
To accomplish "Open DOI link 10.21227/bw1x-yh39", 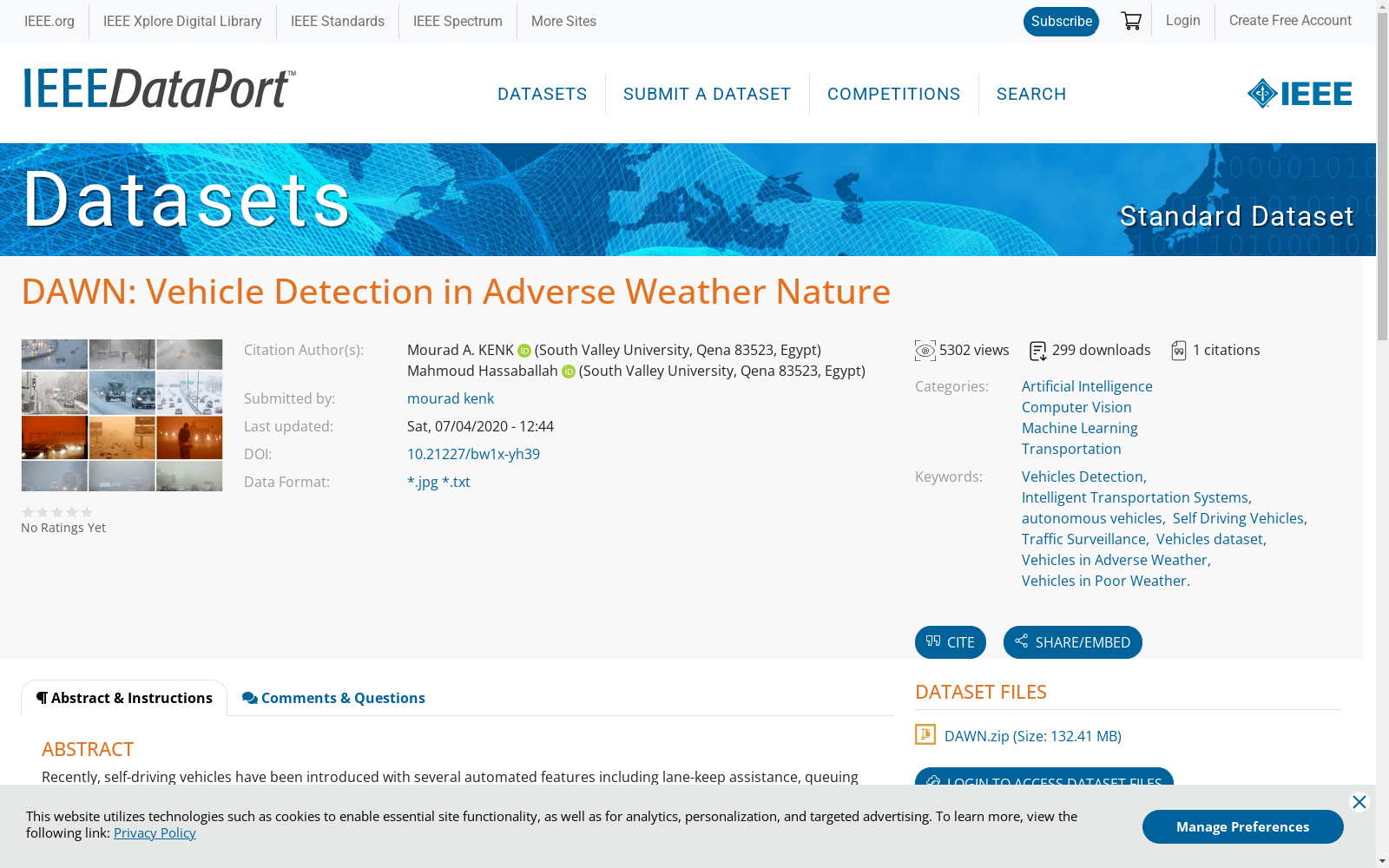I will (473, 454).
